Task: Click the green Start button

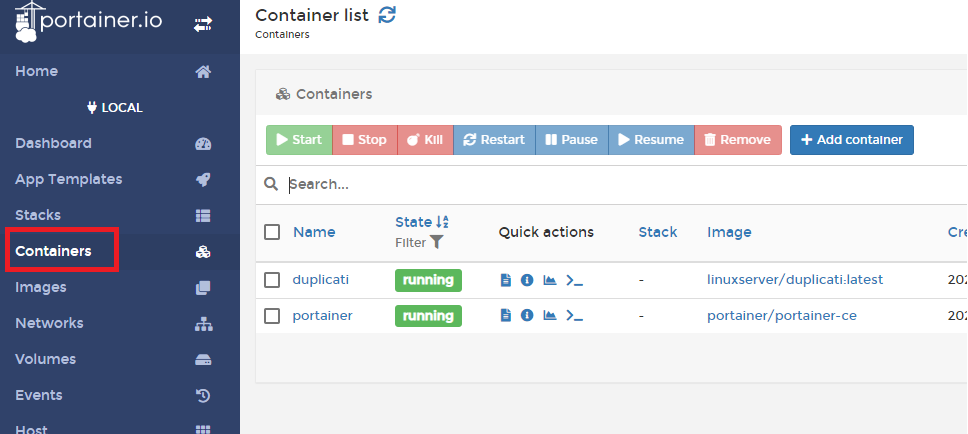Action: coord(299,140)
